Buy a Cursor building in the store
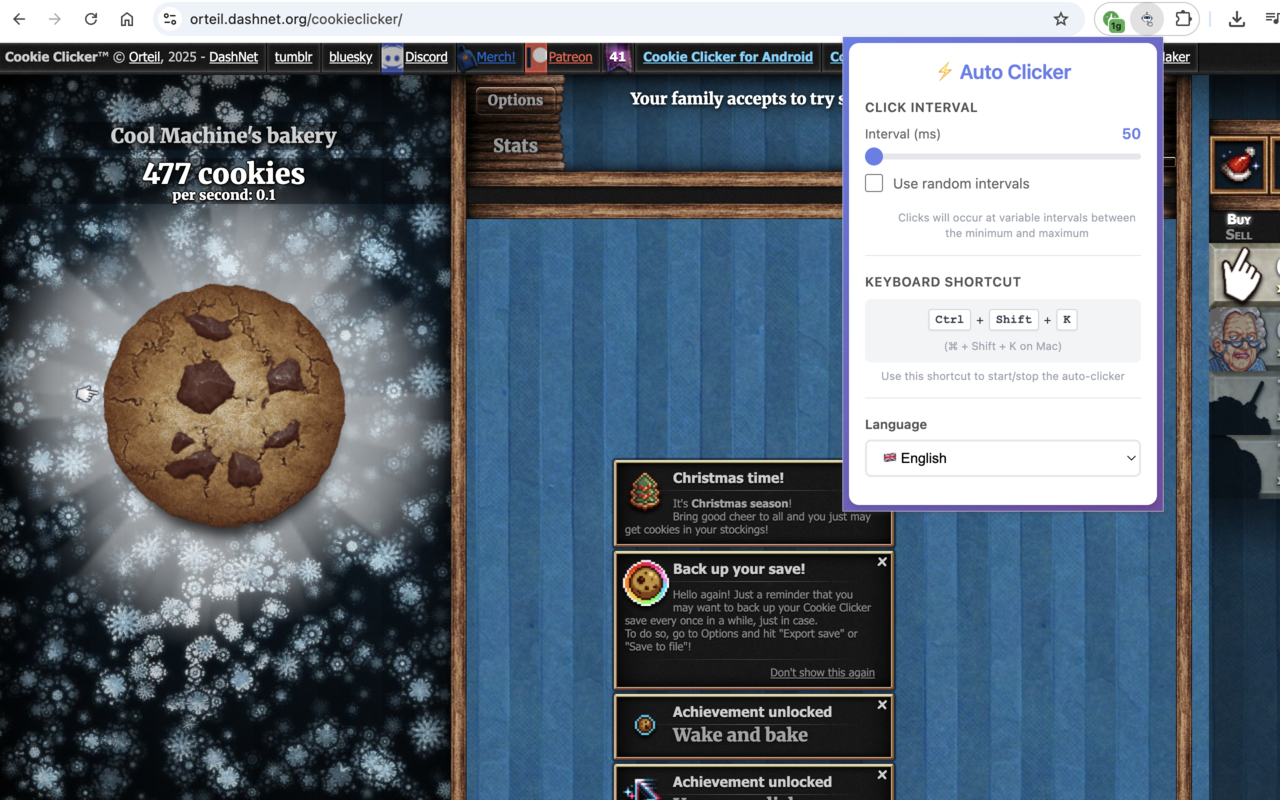 coord(1245,275)
